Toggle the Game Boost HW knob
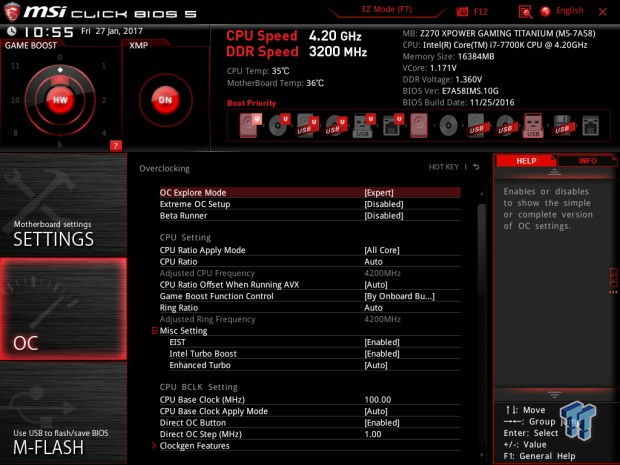 (x=60, y=100)
